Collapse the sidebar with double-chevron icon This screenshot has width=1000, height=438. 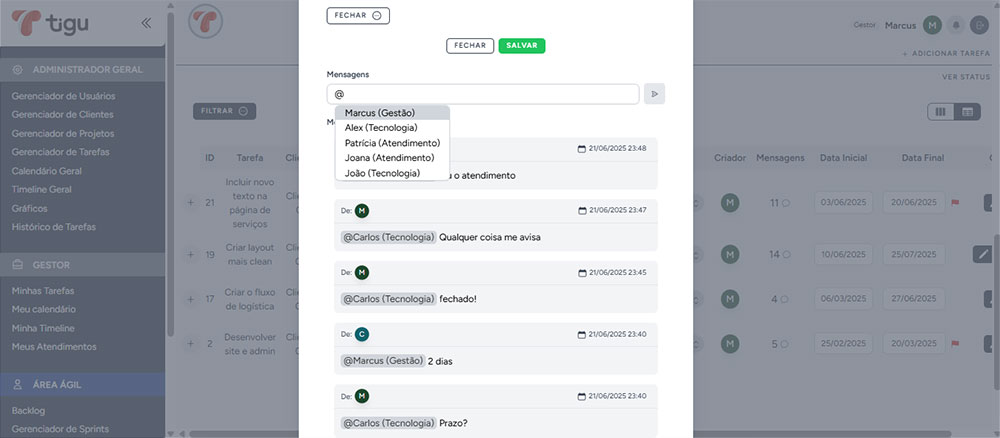point(146,22)
